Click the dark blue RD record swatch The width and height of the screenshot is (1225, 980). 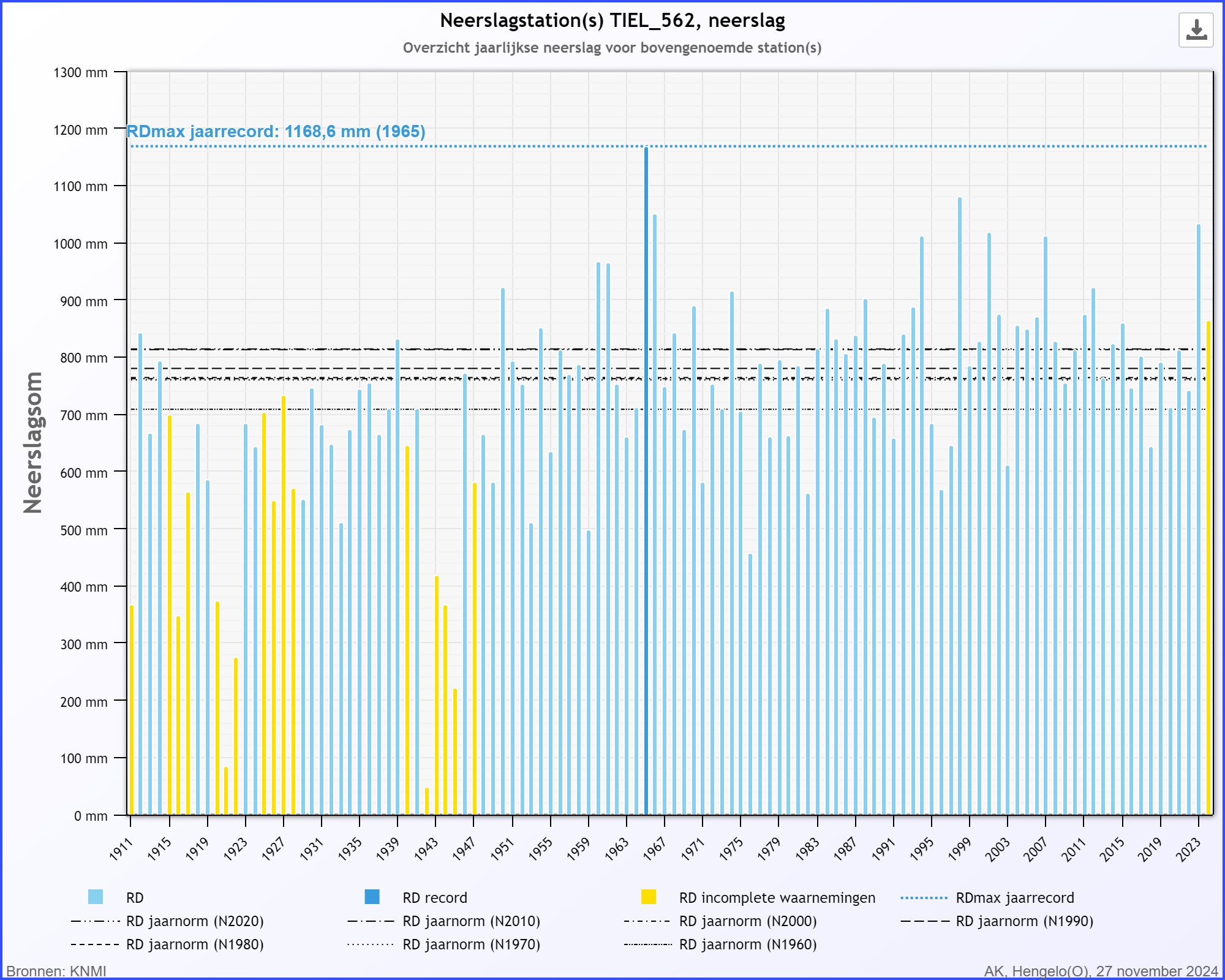click(372, 897)
